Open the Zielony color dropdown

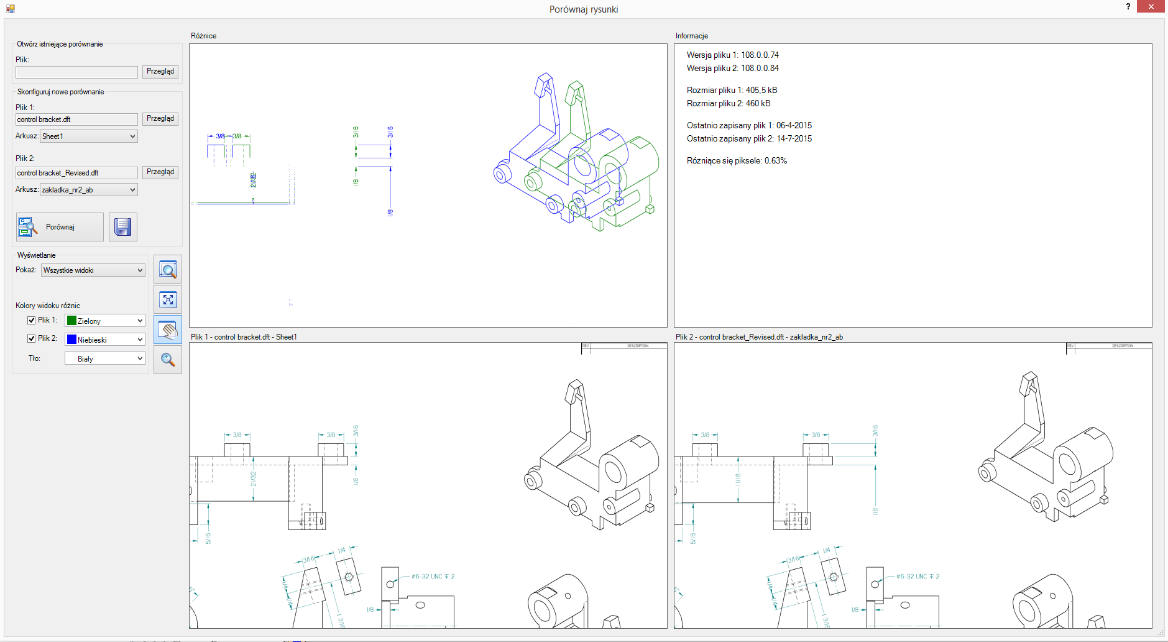[105, 321]
